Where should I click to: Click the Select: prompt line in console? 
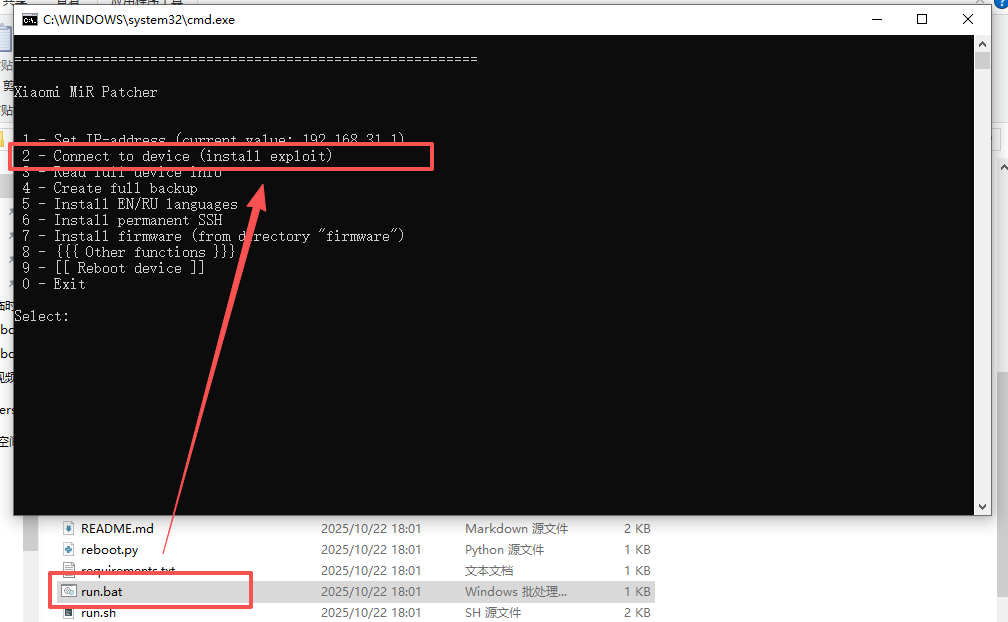point(42,316)
